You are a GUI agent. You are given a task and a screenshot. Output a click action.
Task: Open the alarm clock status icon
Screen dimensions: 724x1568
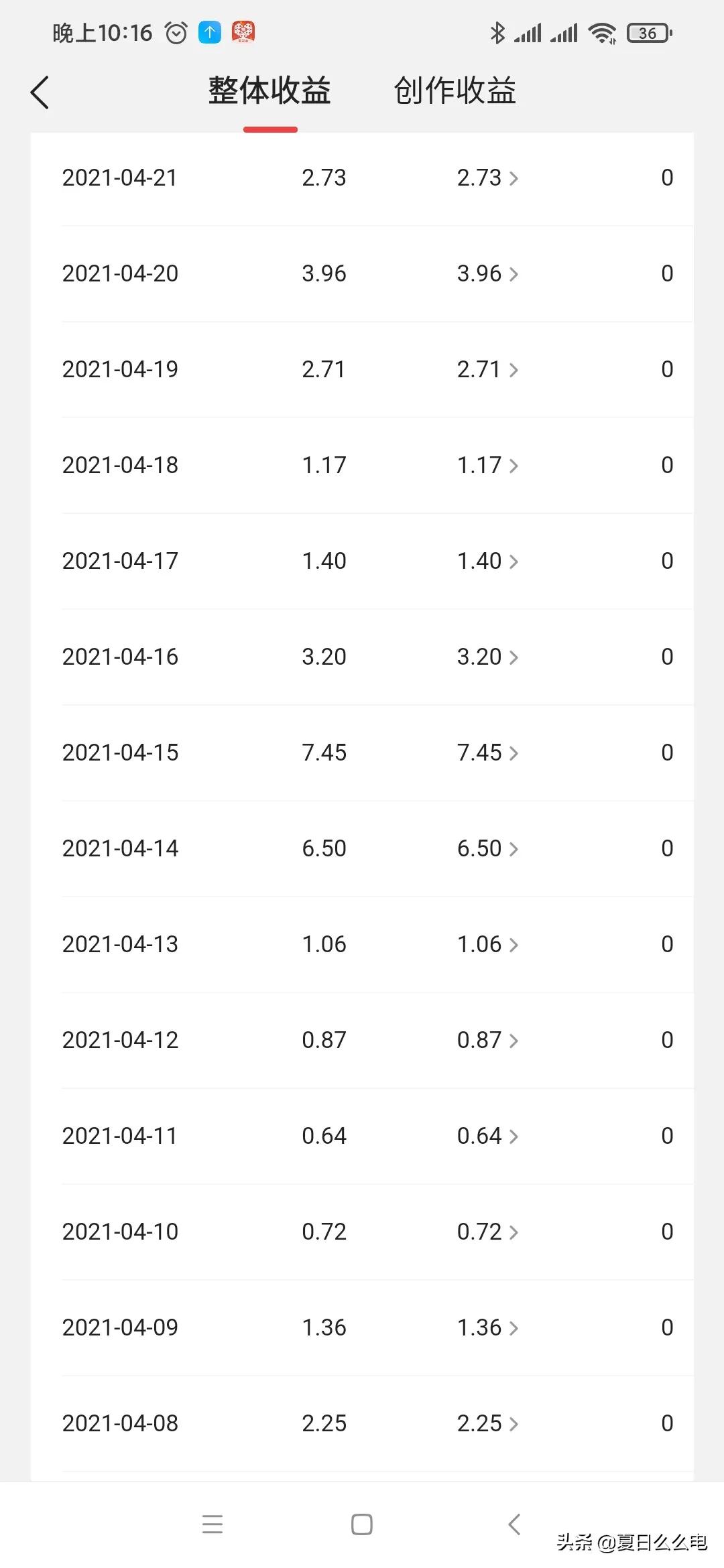coord(176,33)
